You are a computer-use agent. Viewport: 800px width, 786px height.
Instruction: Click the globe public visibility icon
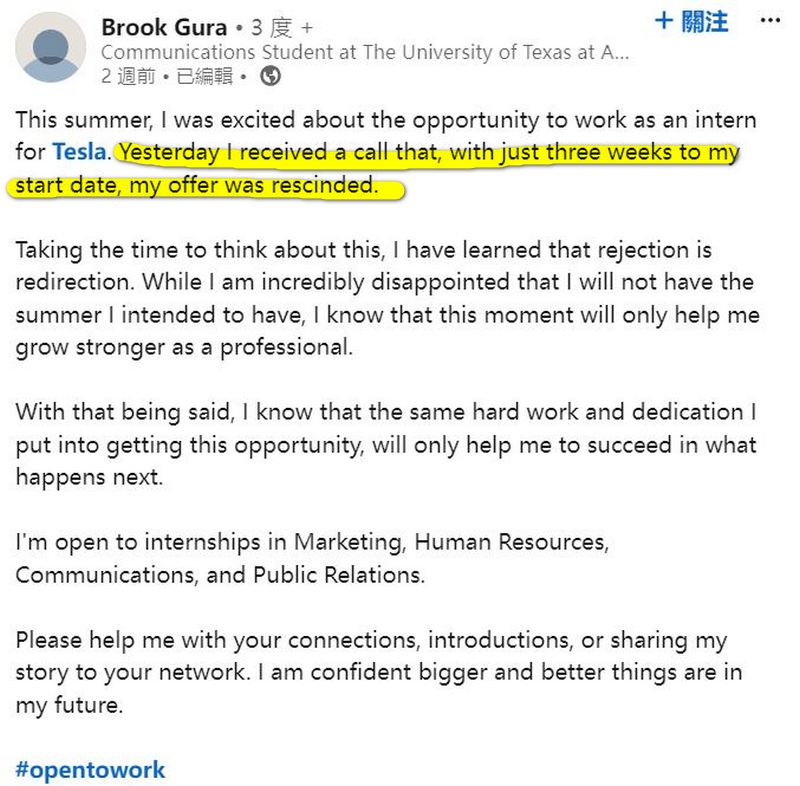(270, 77)
